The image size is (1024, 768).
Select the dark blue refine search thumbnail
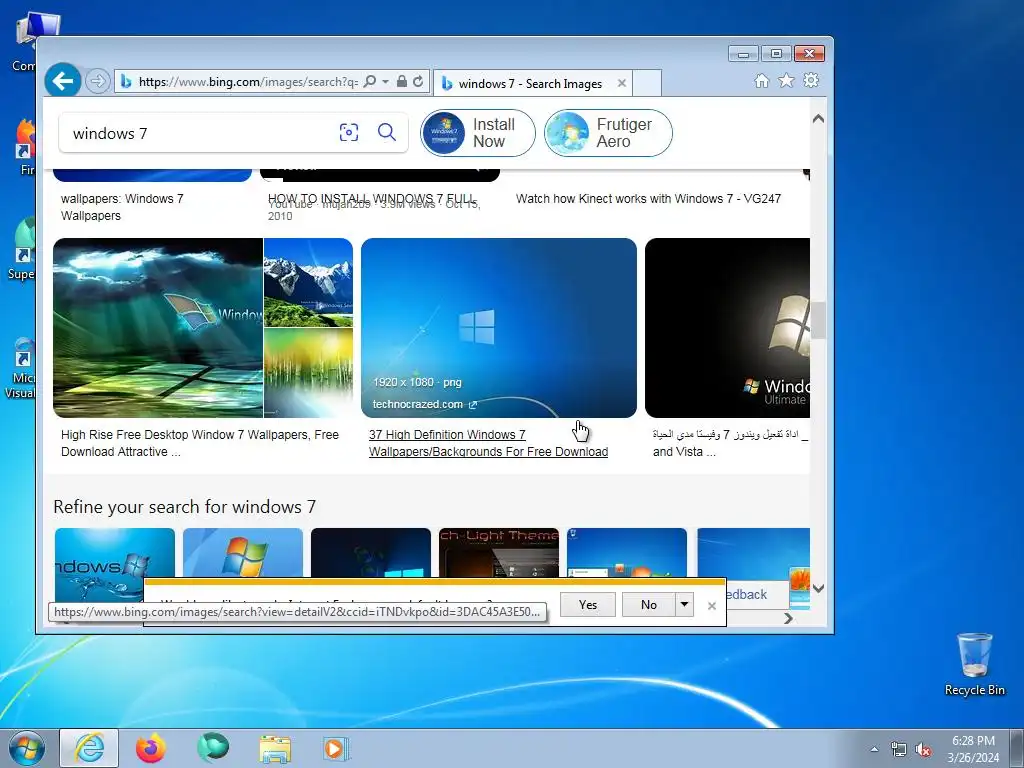coord(371,552)
